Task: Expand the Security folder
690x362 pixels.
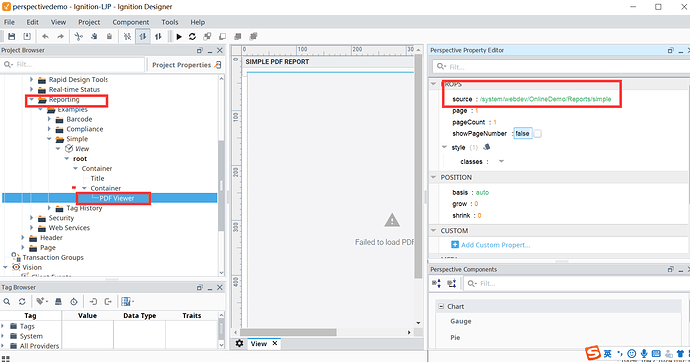Action: 31,218
